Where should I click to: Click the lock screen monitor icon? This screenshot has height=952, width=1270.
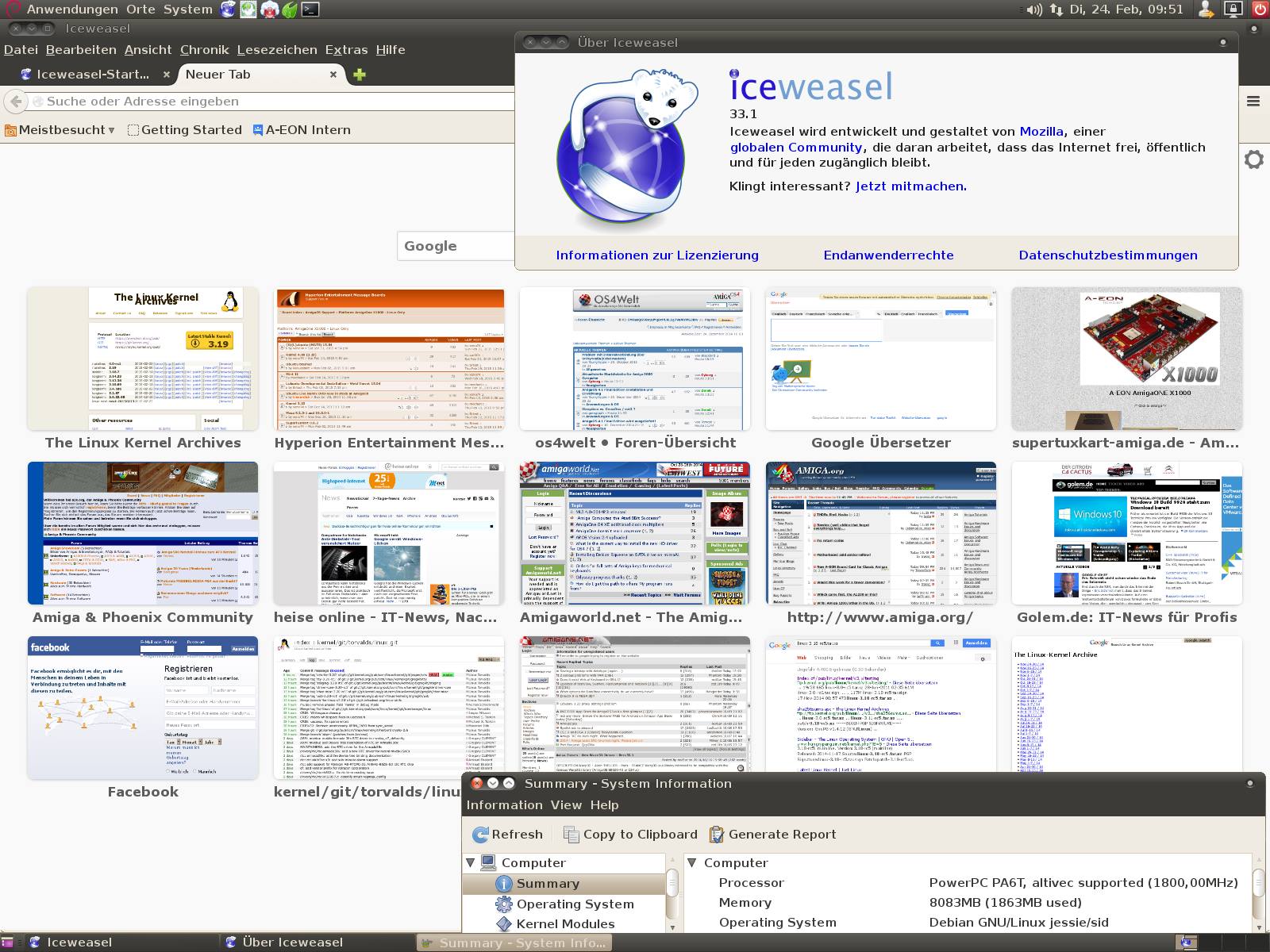click(x=1233, y=10)
